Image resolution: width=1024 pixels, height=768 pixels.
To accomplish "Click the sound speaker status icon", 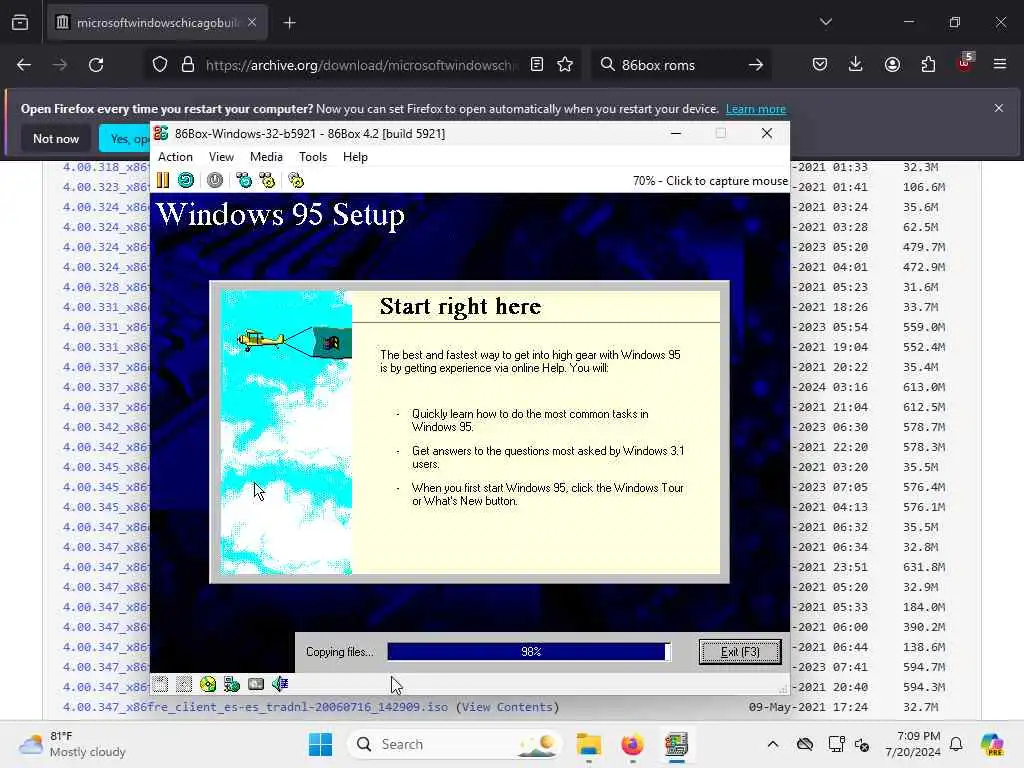I will [x=280, y=684].
